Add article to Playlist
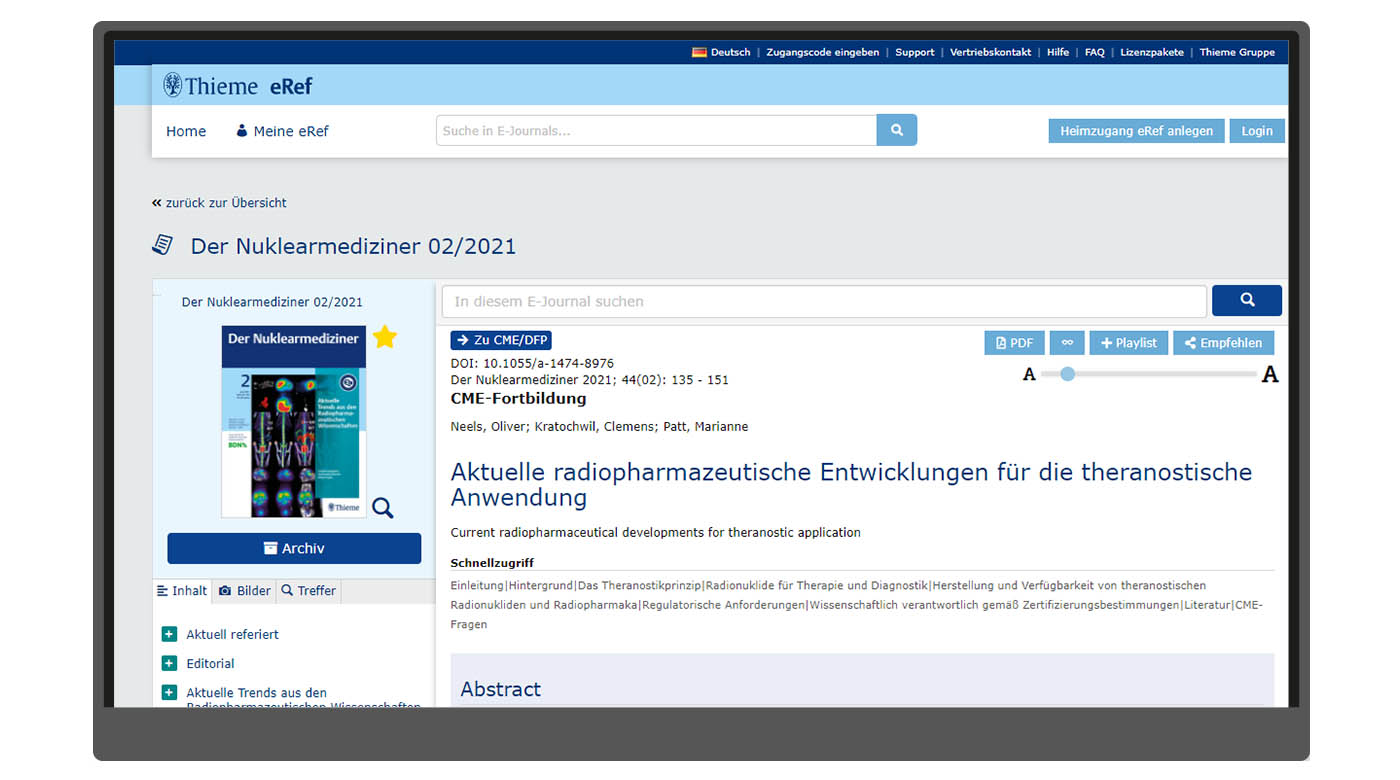The width and height of the screenshot is (1400, 780). tap(1128, 342)
